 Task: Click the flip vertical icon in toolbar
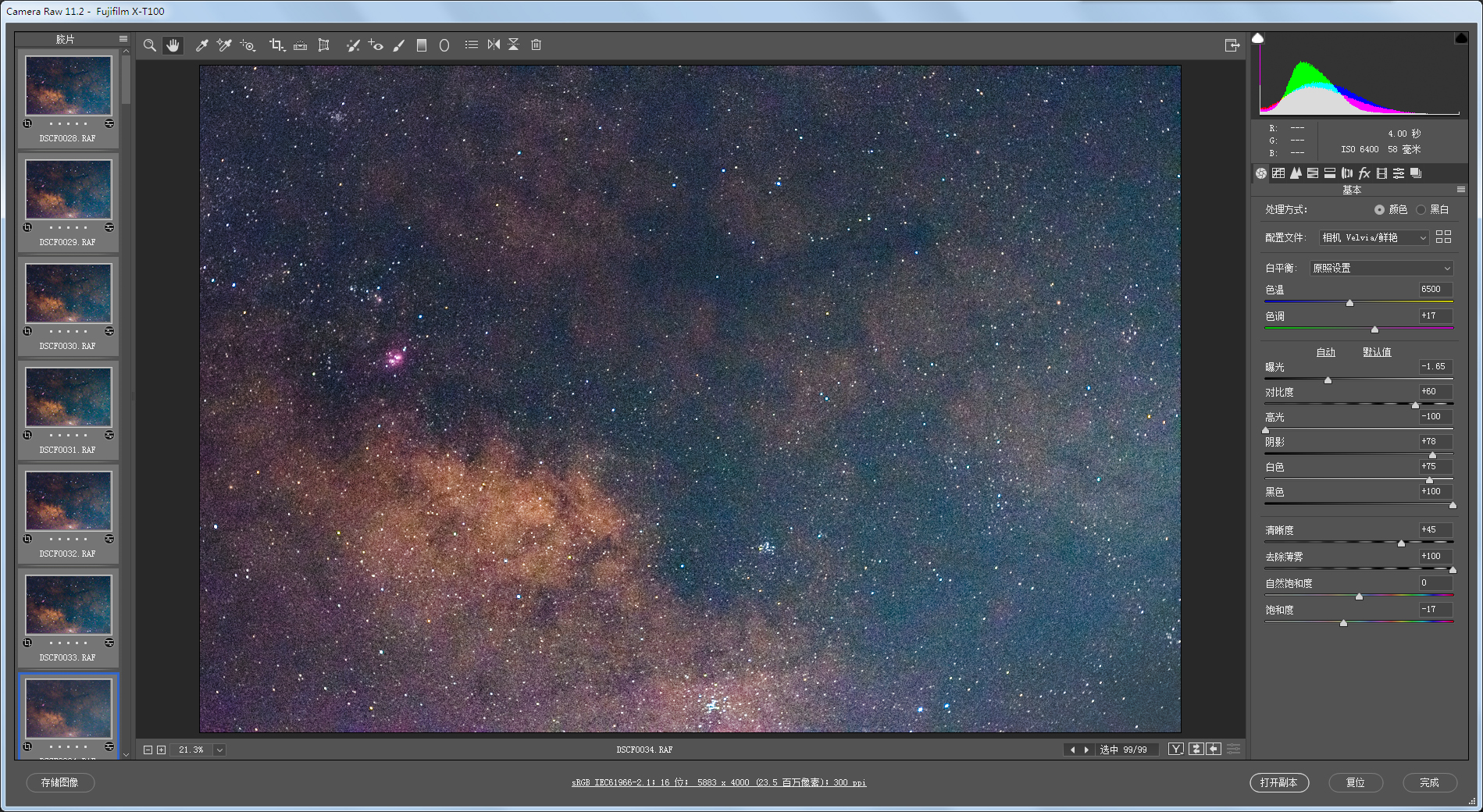514,45
